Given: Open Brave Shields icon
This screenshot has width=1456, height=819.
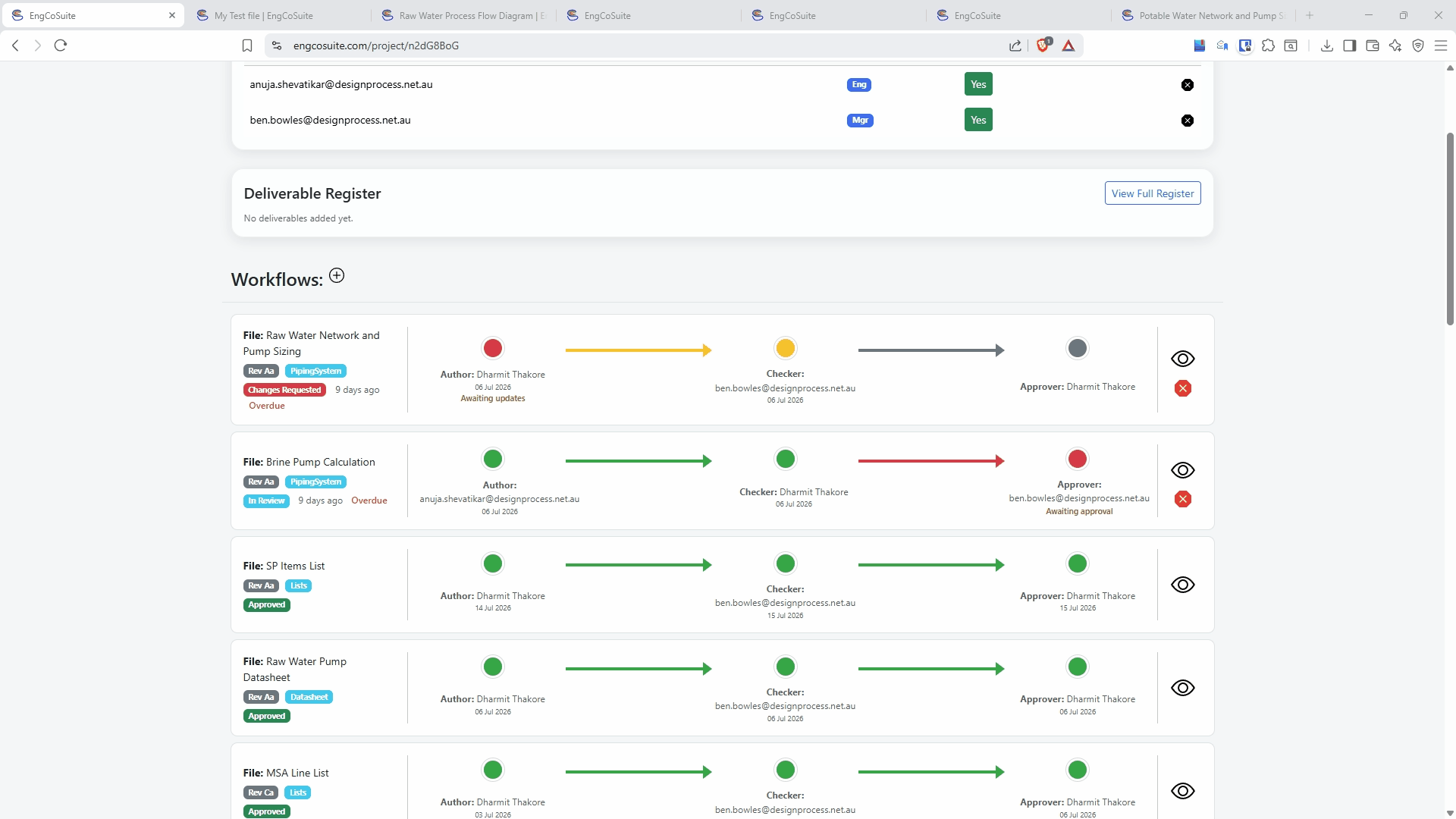Looking at the screenshot, I should click(1043, 45).
